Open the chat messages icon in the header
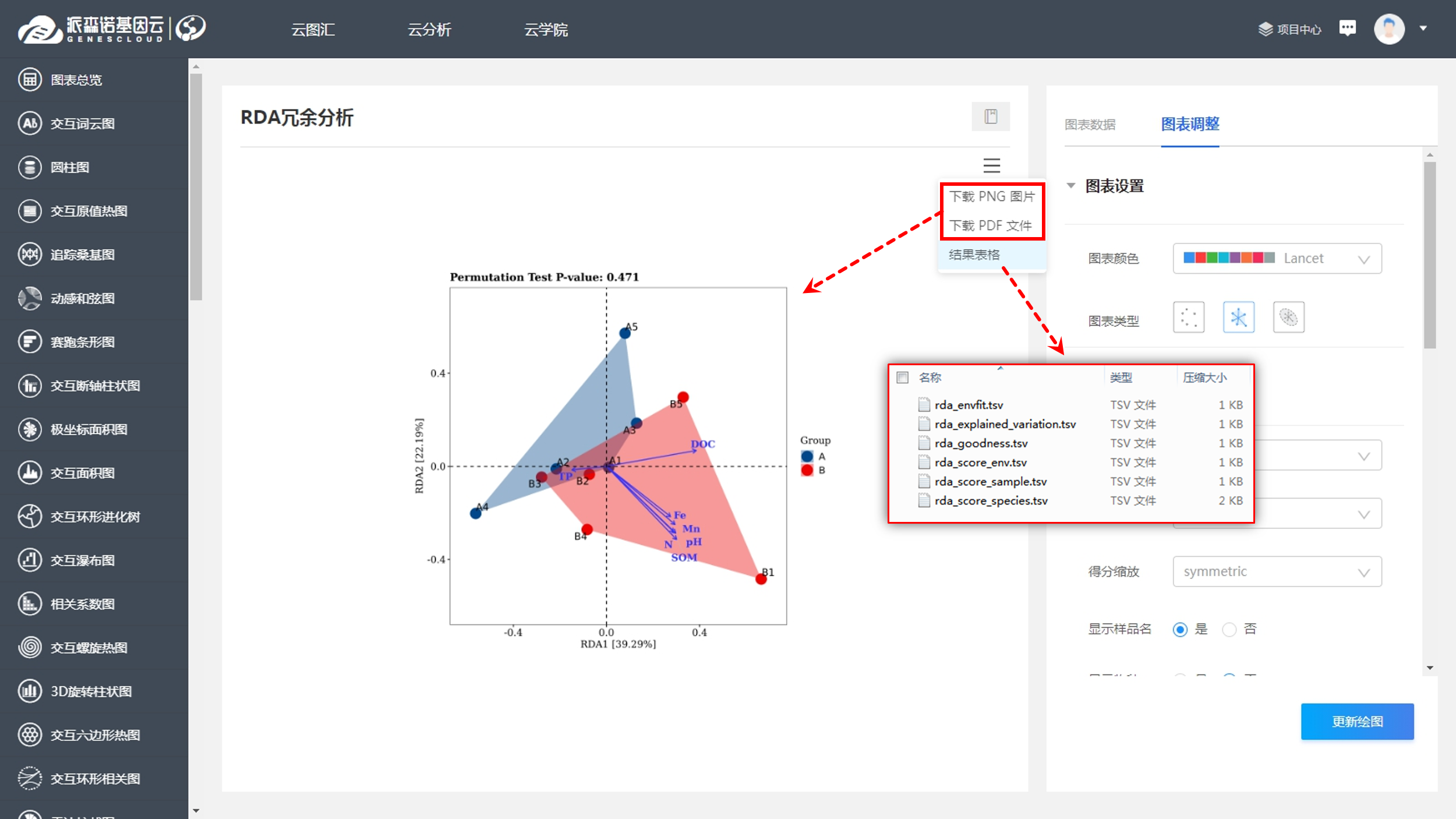 1347,28
